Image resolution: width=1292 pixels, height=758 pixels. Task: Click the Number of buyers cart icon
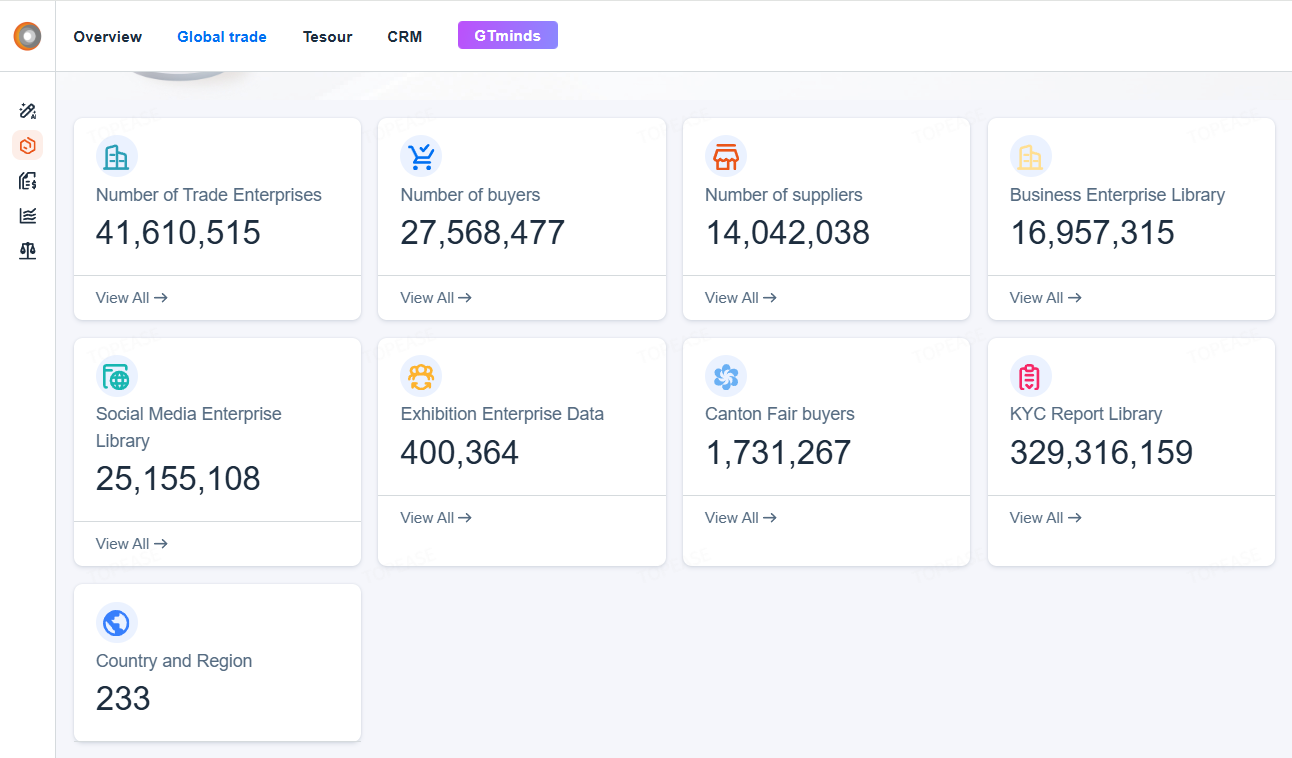click(421, 156)
